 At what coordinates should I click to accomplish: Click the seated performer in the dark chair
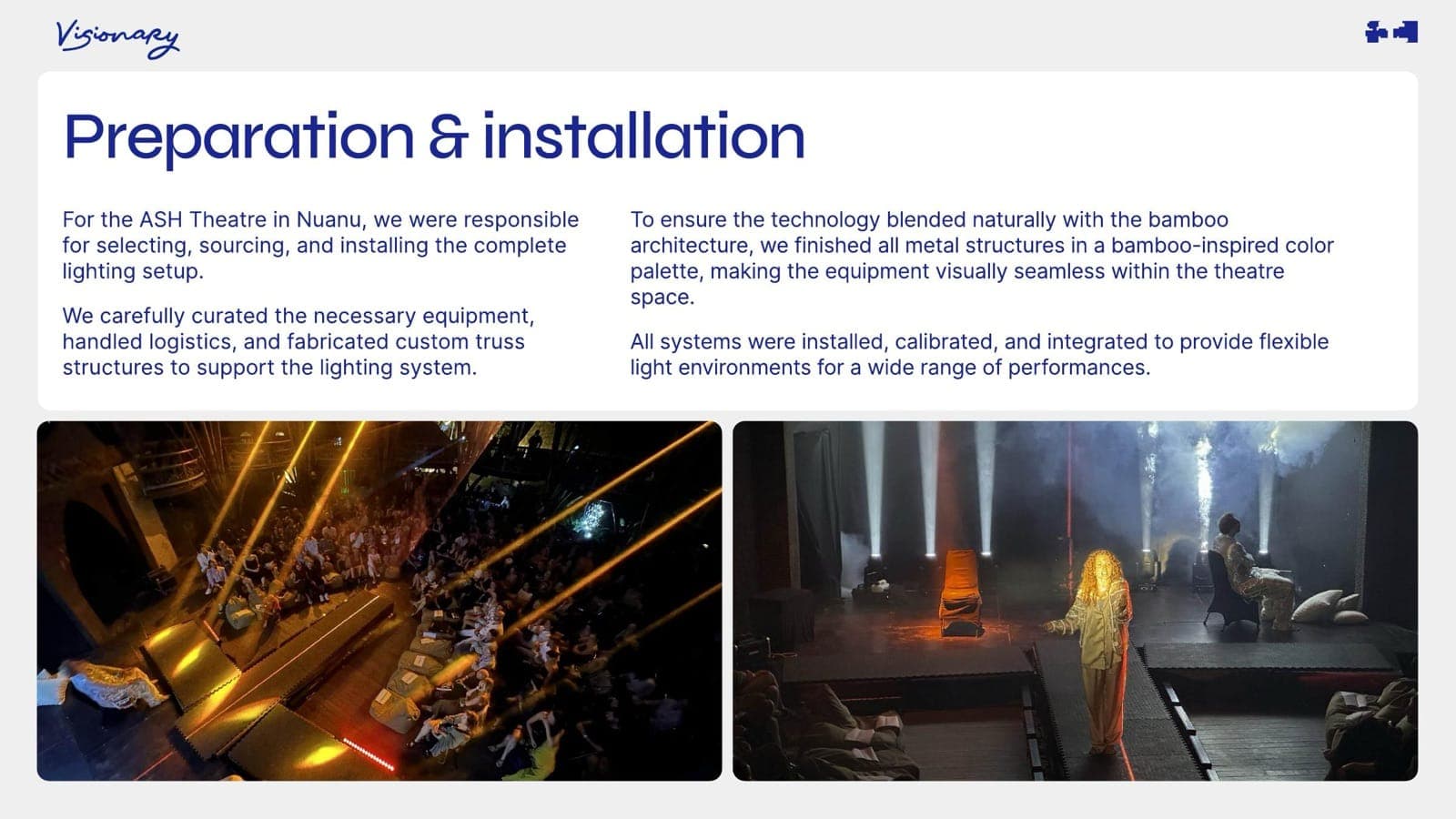coord(1249,571)
